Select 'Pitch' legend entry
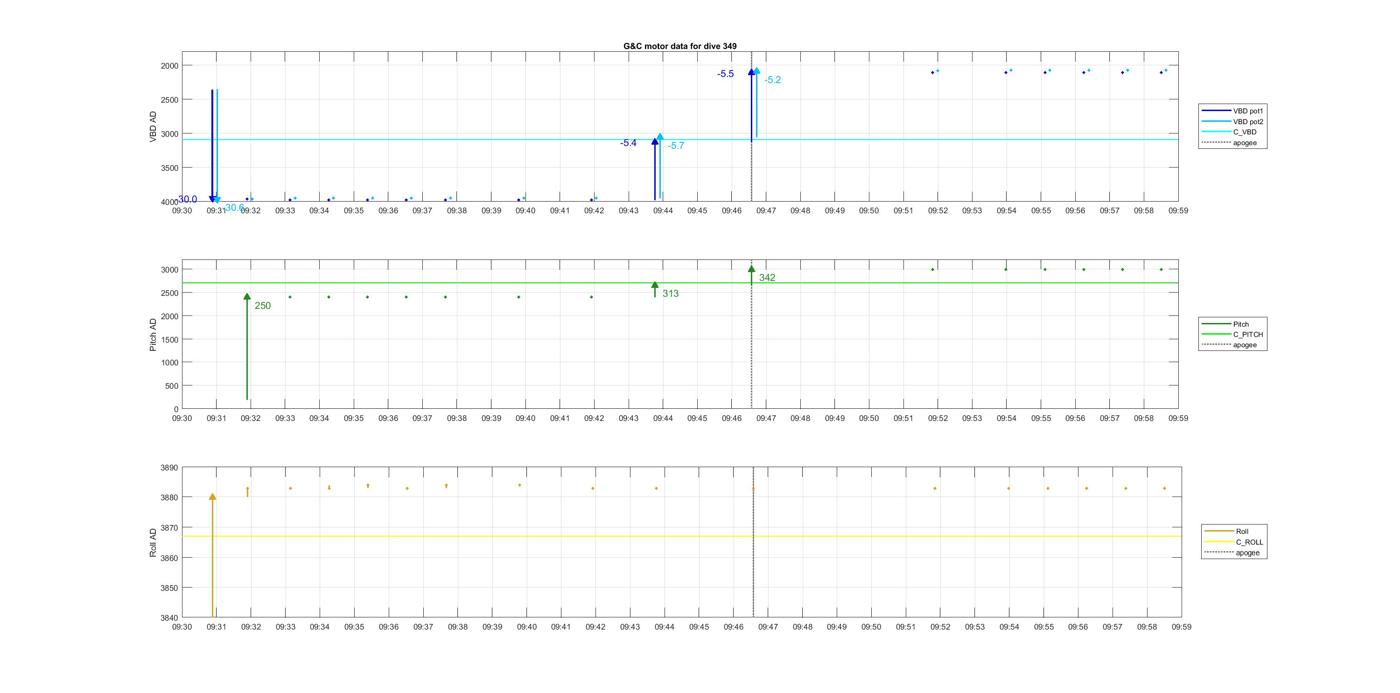 1226,324
